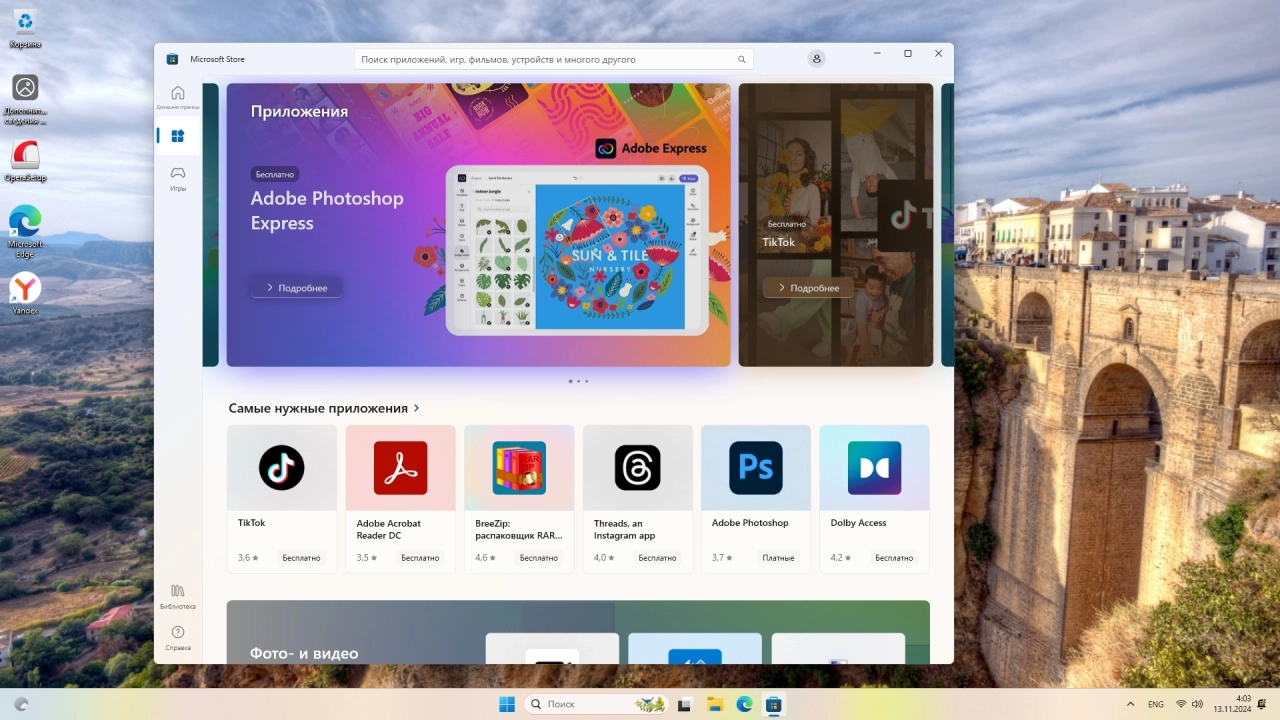Open Yandex desktop shortcut

(x=25, y=293)
